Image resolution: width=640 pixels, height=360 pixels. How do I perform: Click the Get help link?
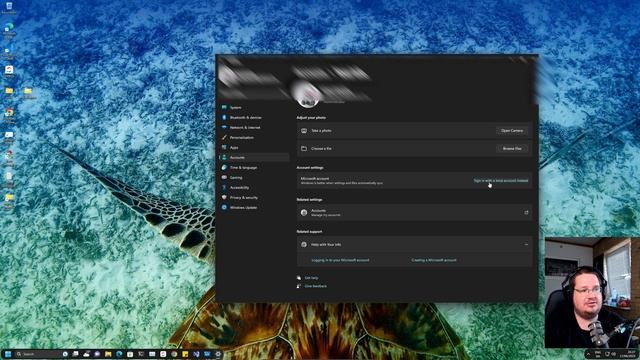point(311,278)
